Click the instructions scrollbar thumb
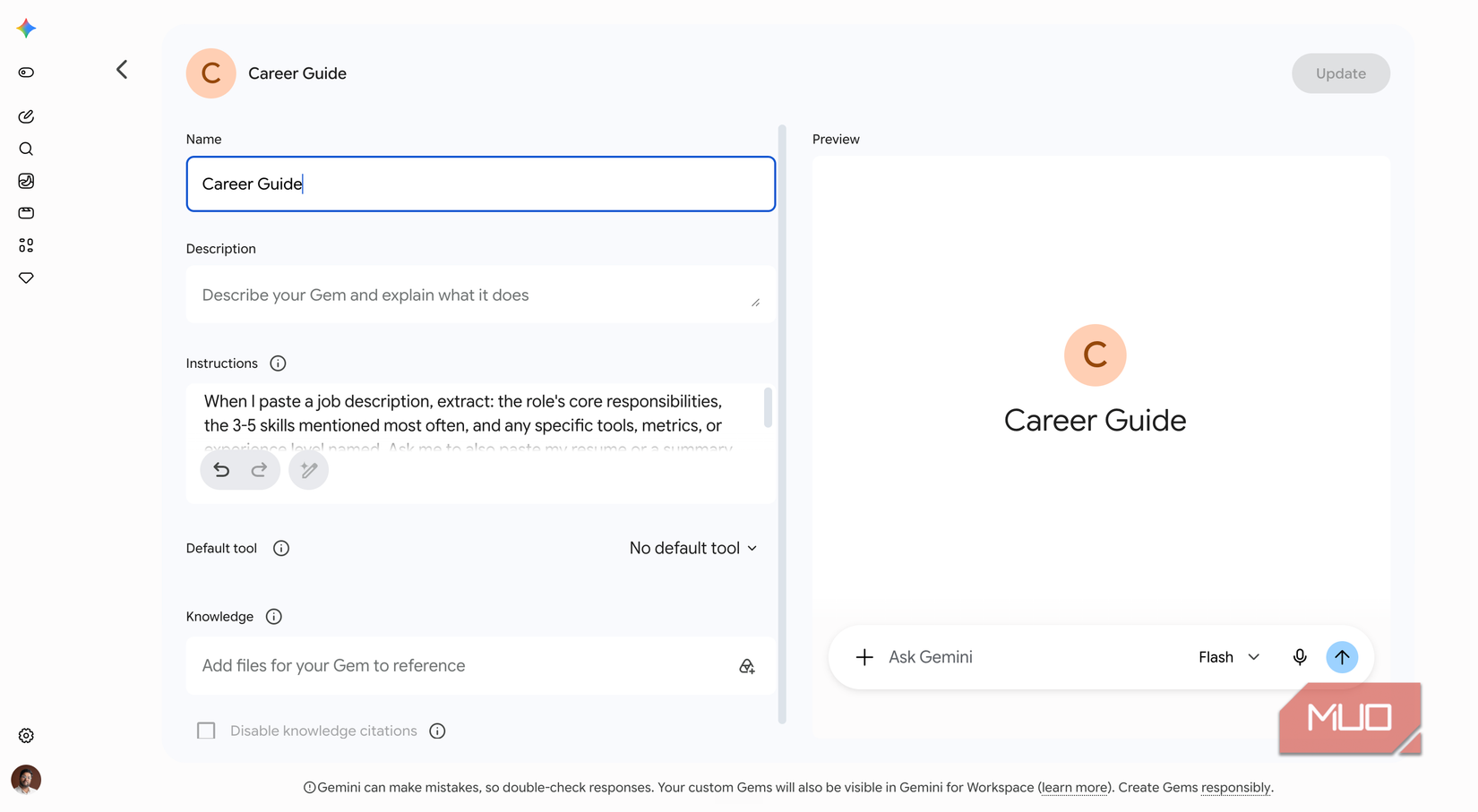The height and width of the screenshot is (812, 1478). click(x=768, y=407)
